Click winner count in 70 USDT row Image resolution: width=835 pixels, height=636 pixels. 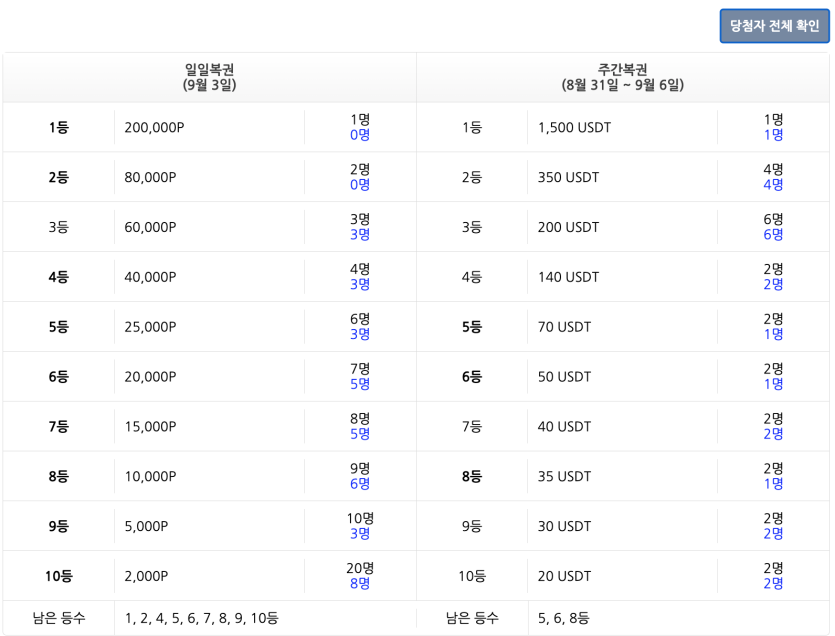[773, 327]
